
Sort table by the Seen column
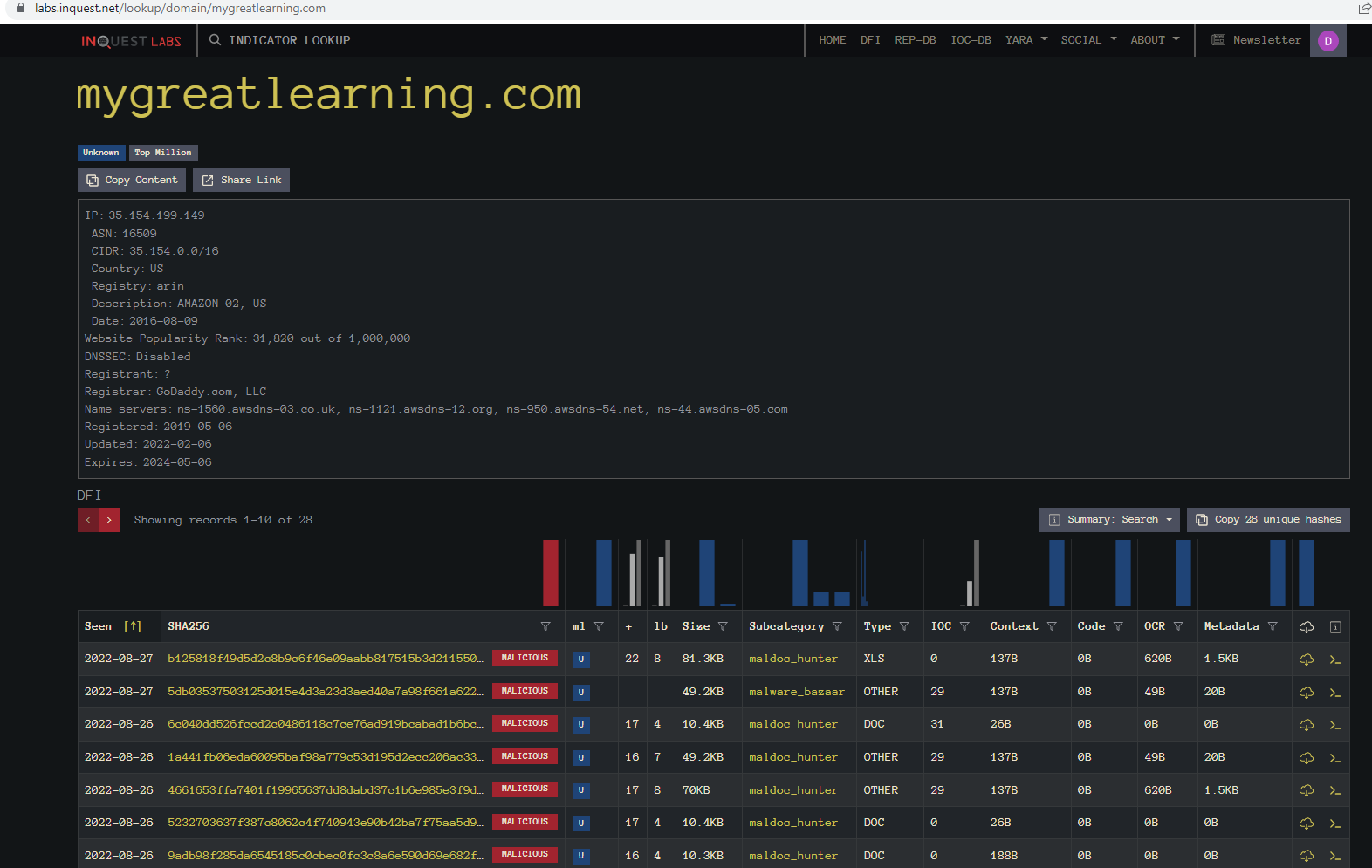pyautogui.click(x=113, y=626)
